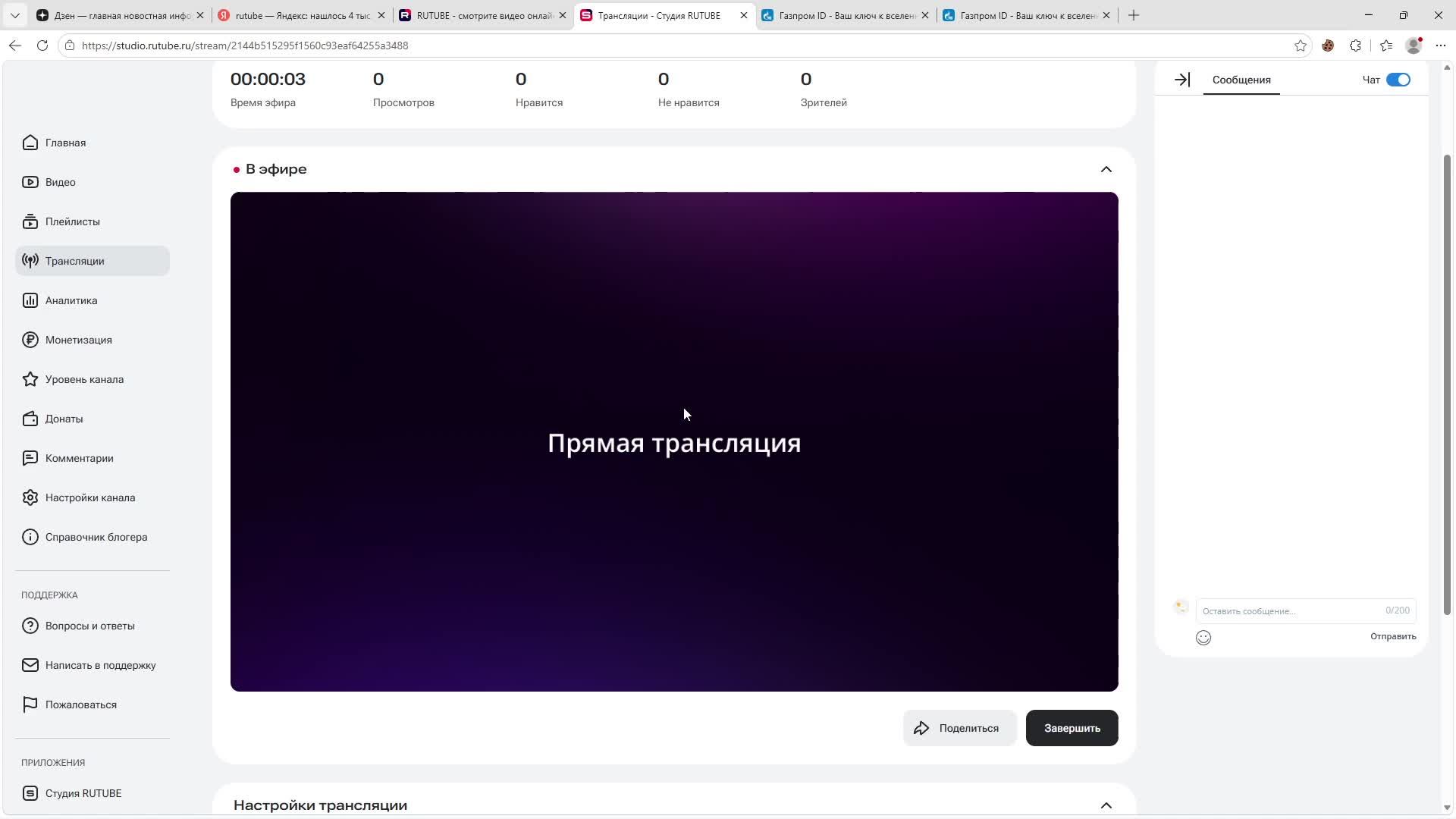This screenshot has width=1456, height=819.
Task: Click the 0/200 character counter
Action: pos(1398,610)
